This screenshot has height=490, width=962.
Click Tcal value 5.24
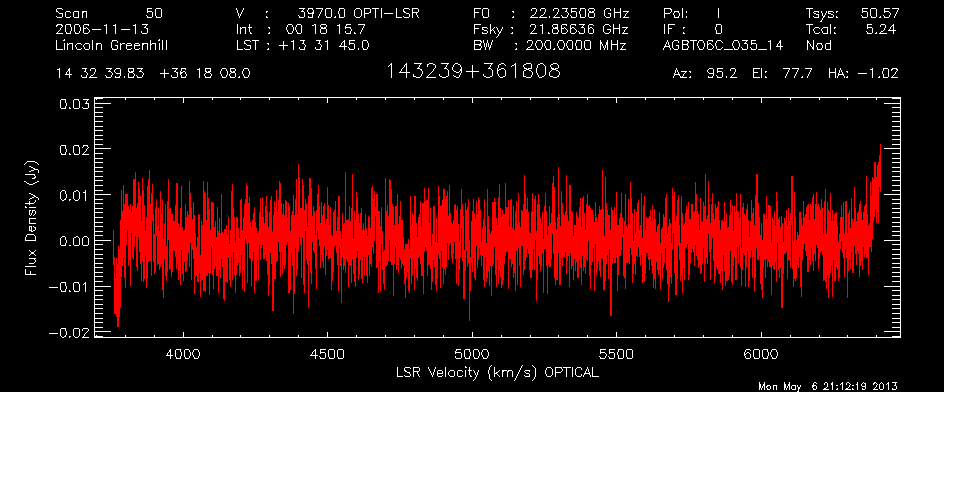881,29
